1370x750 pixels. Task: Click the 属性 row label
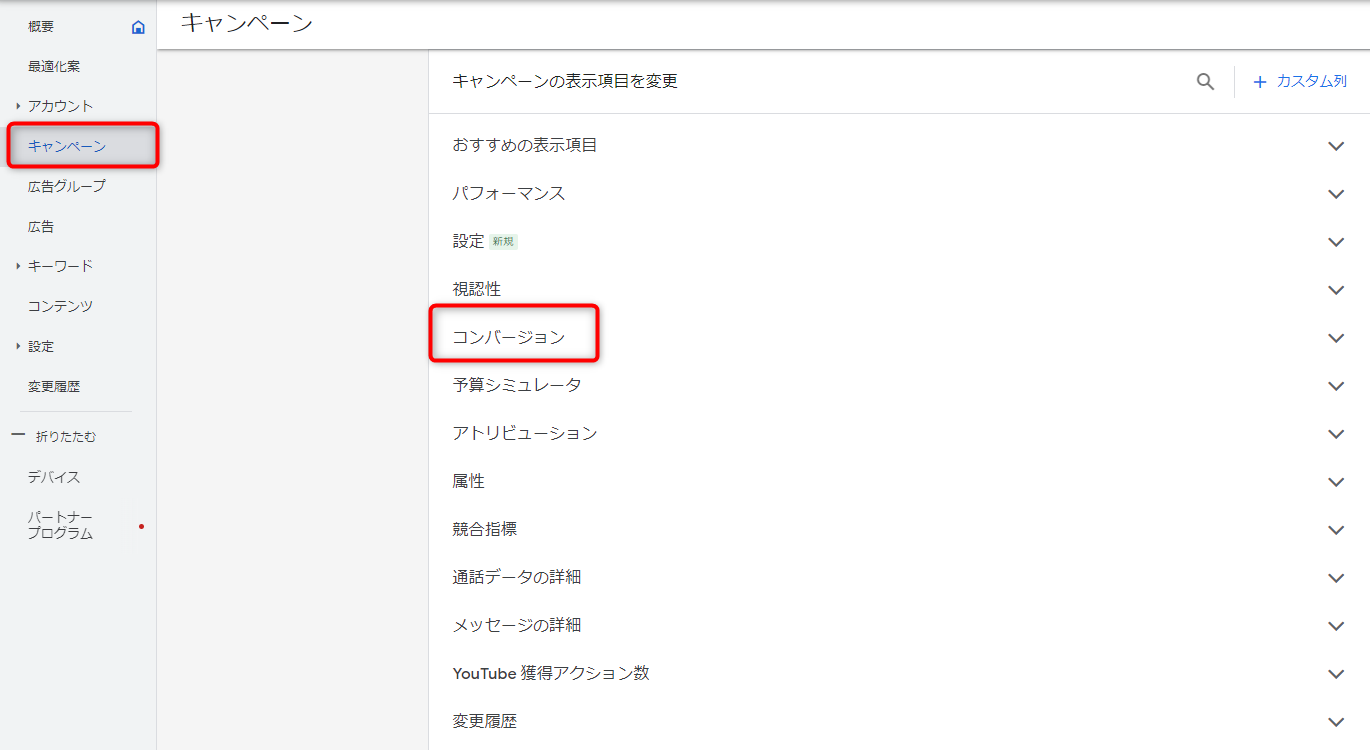pos(468,482)
